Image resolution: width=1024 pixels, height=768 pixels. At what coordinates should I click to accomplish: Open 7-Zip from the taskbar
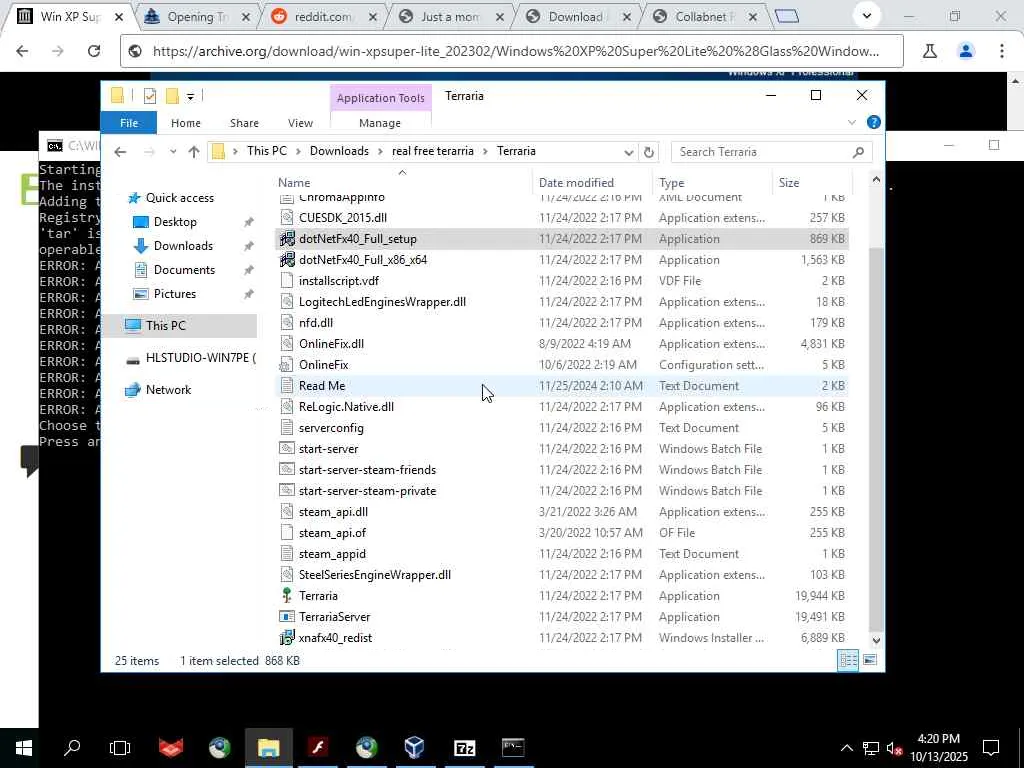(464, 748)
